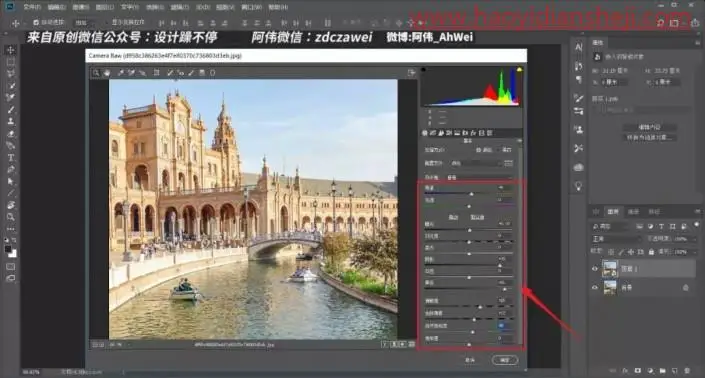Toggle the highlight clipping warning in histogram

[x=519, y=70]
